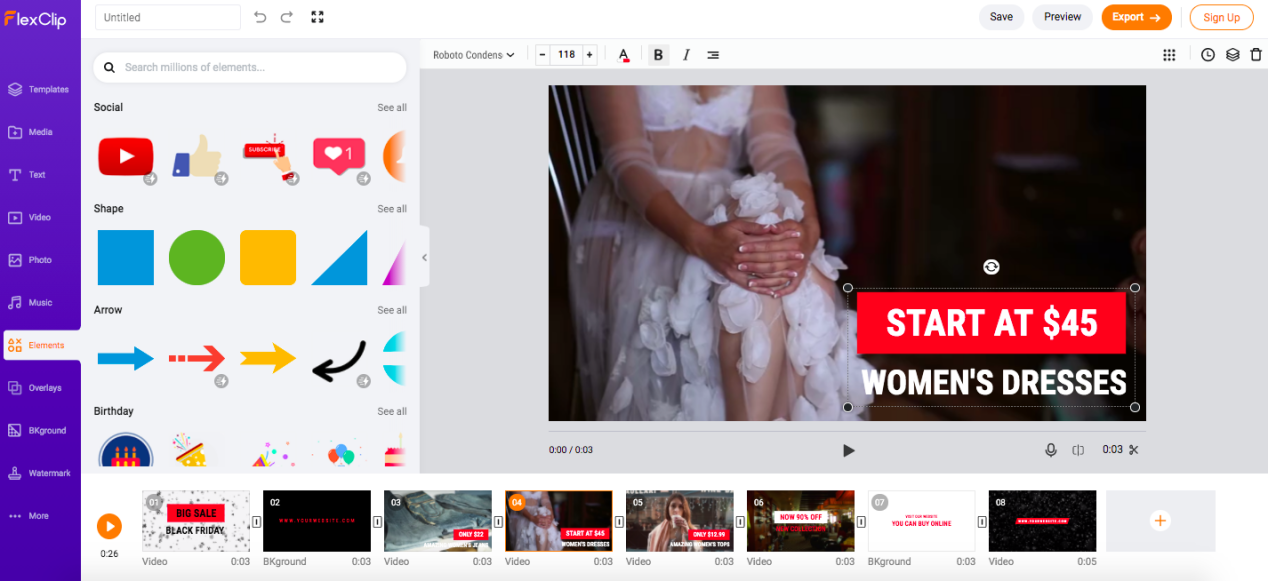Screen dimensions: 1268x581
Task: Open the text color picker
Action: [x=624, y=55]
